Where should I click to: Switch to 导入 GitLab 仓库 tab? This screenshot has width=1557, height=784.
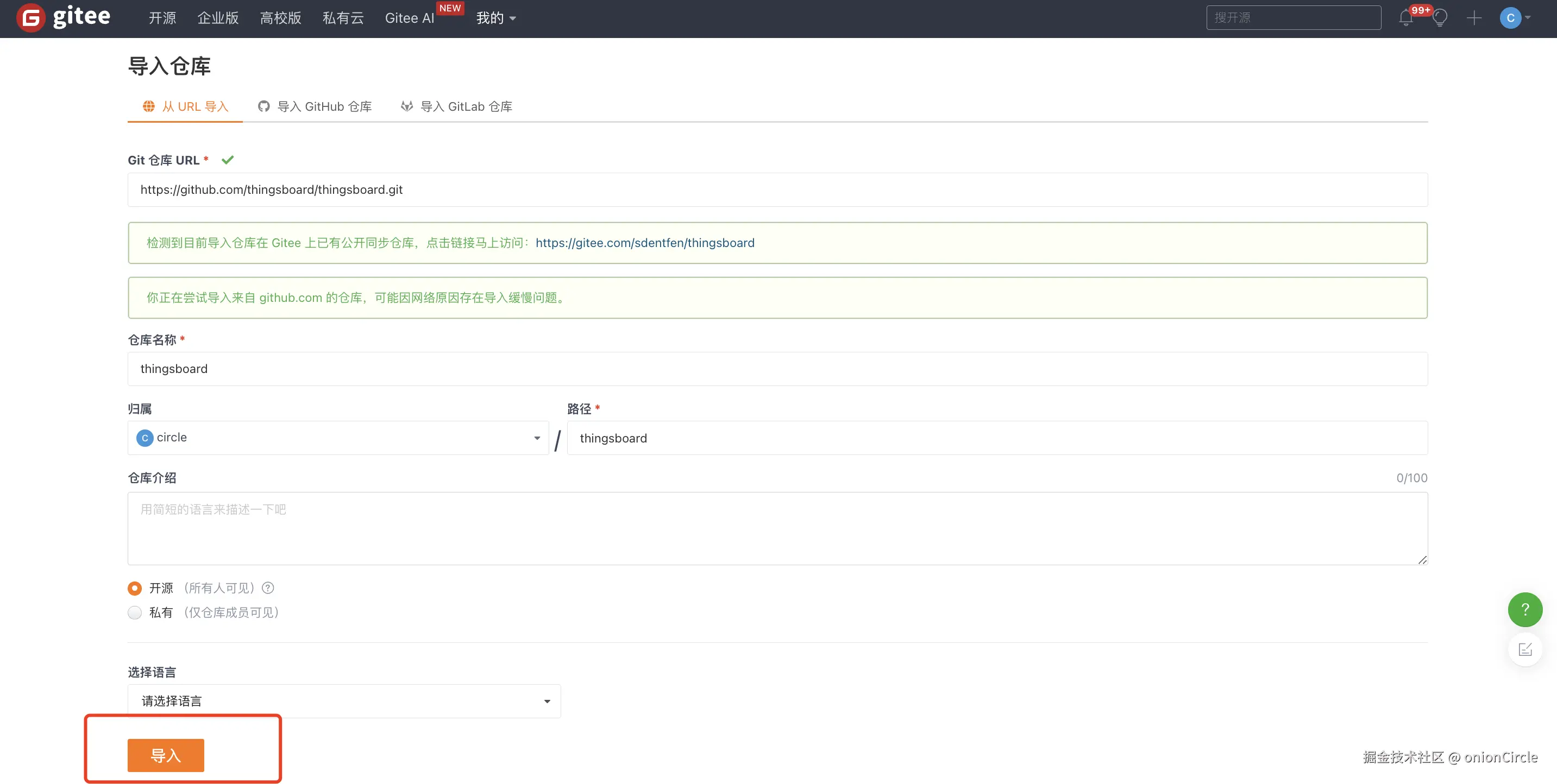pyautogui.click(x=456, y=107)
